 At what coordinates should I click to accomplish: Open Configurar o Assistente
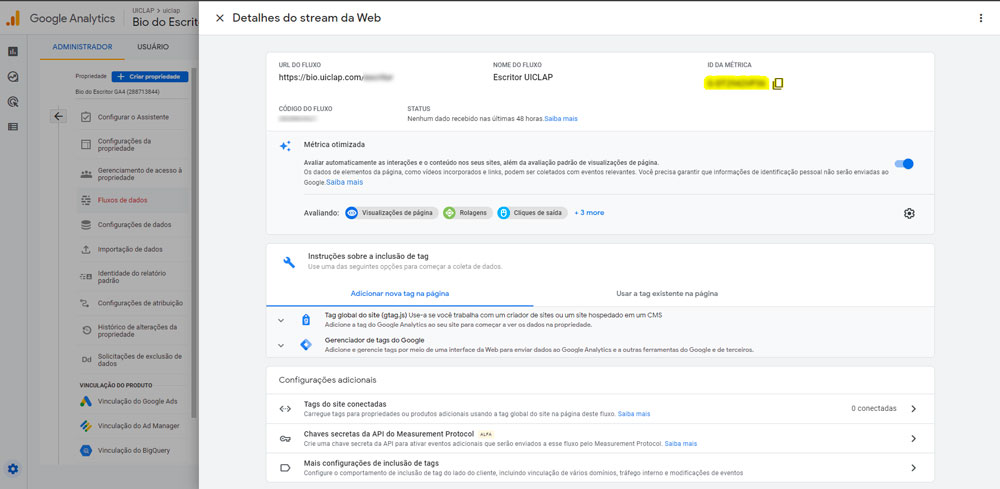[x=133, y=117]
